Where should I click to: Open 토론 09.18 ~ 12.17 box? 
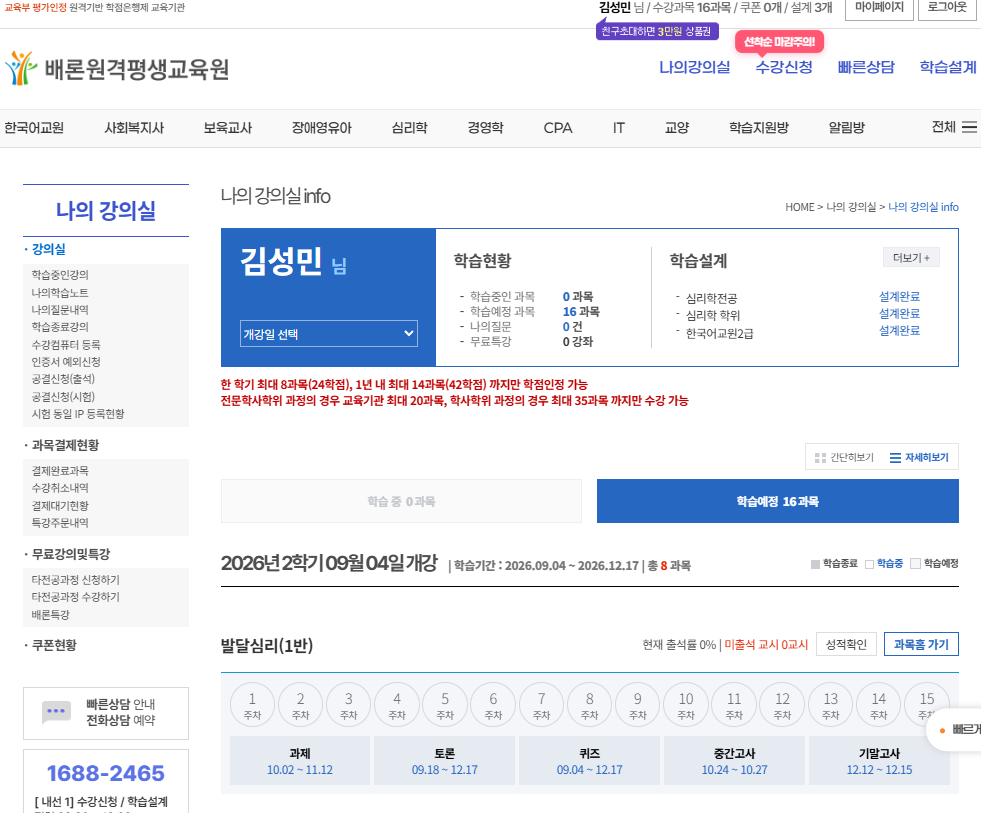[444, 760]
